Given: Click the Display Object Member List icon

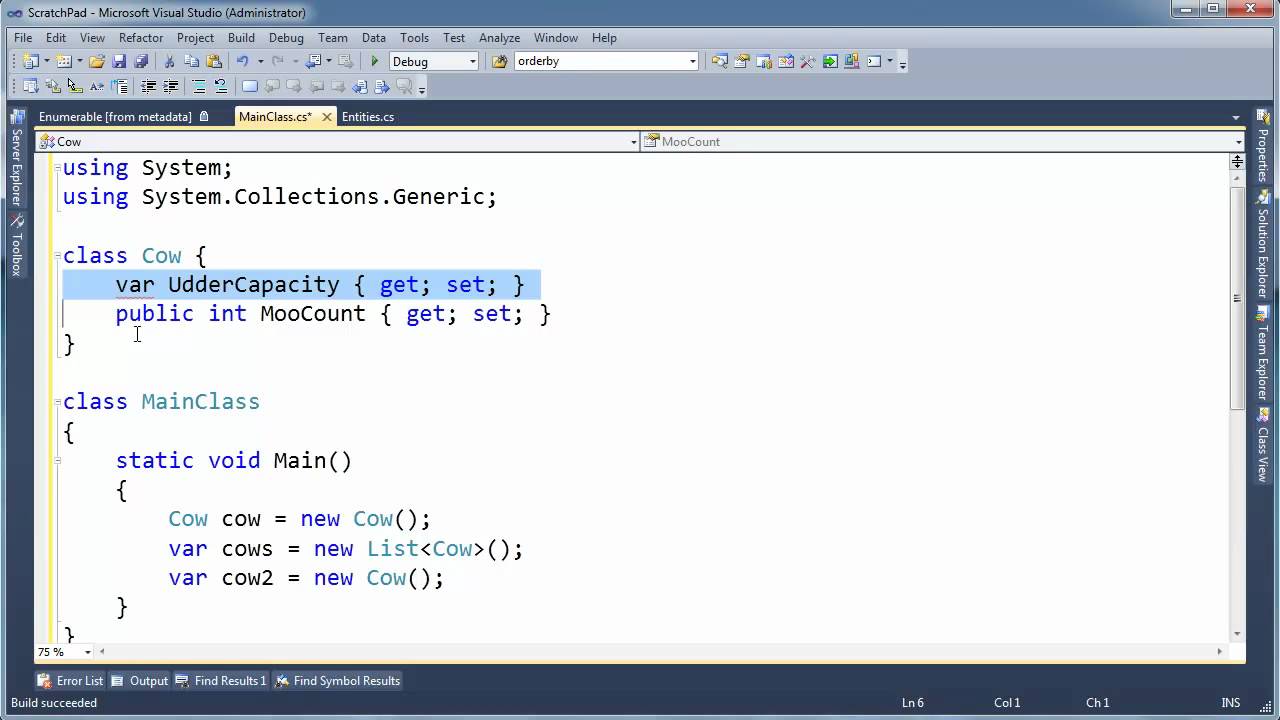Looking at the screenshot, I should click(x=30, y=87).
